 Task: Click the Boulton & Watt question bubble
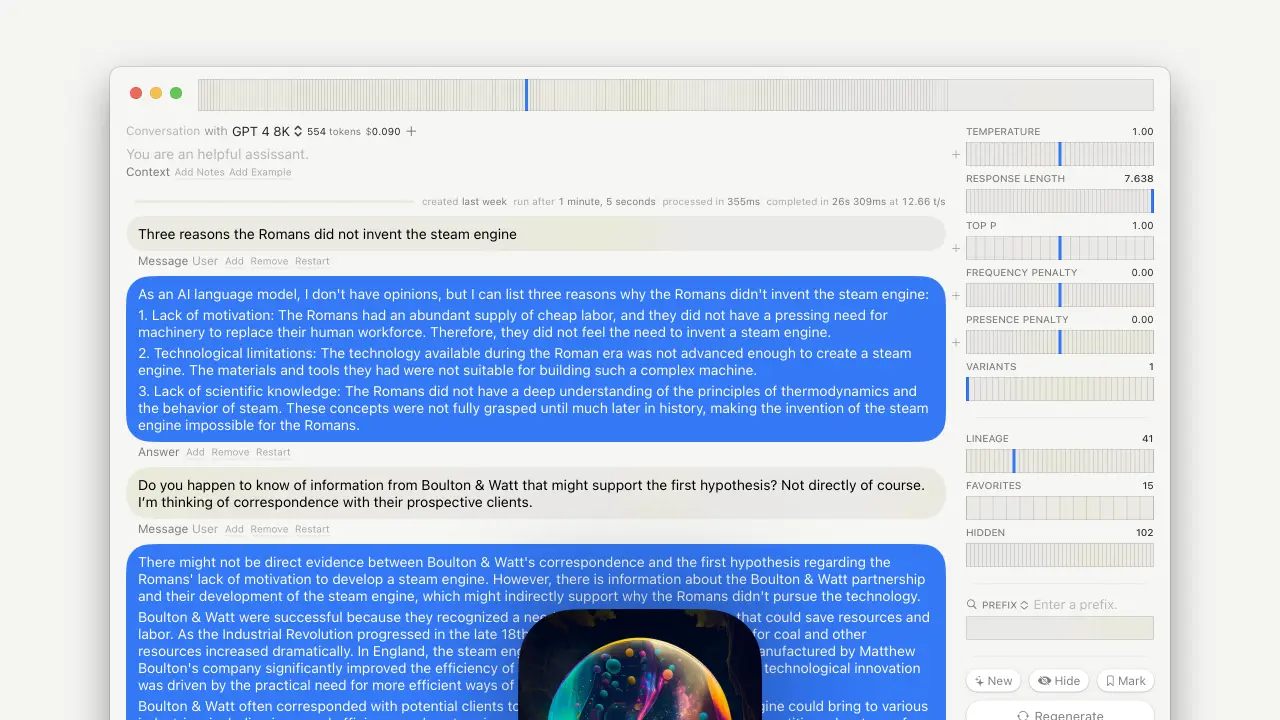click(536, 493)
